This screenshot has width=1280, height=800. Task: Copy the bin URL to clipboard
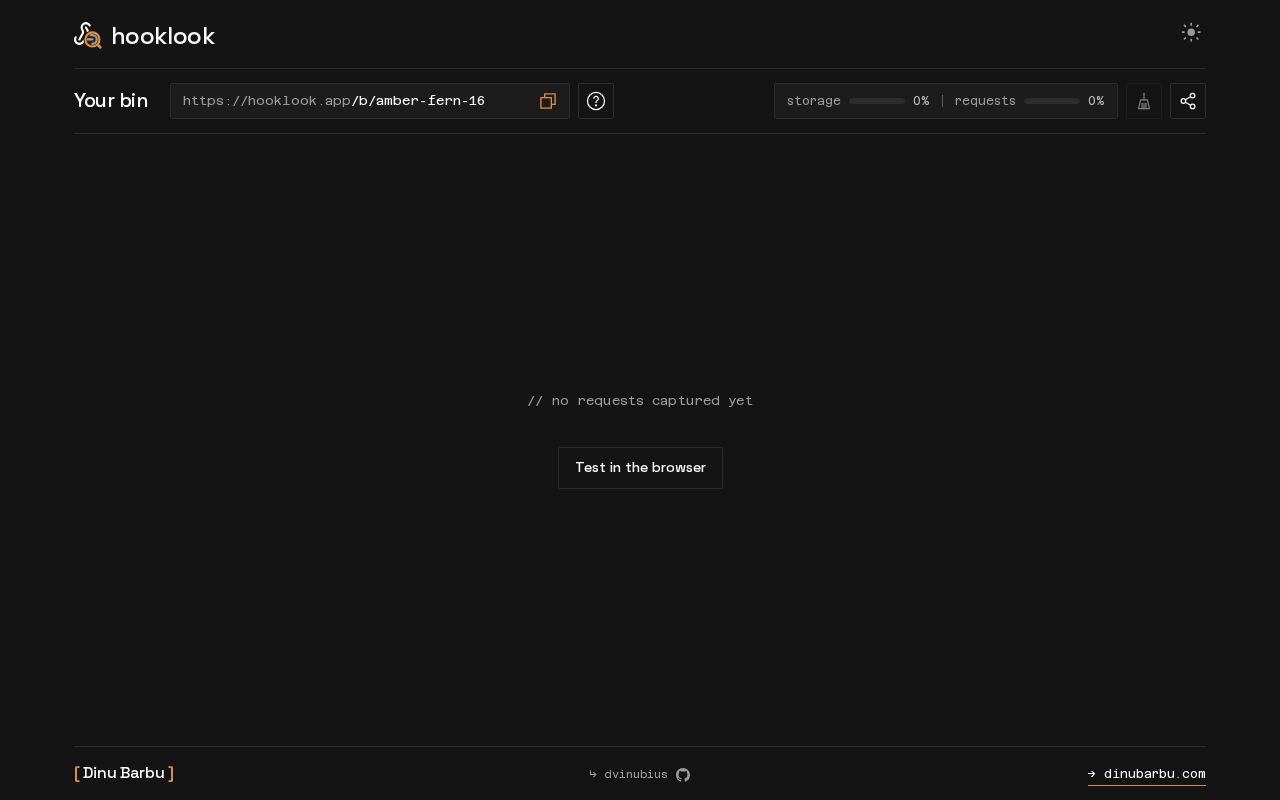(x=548, y=101)
